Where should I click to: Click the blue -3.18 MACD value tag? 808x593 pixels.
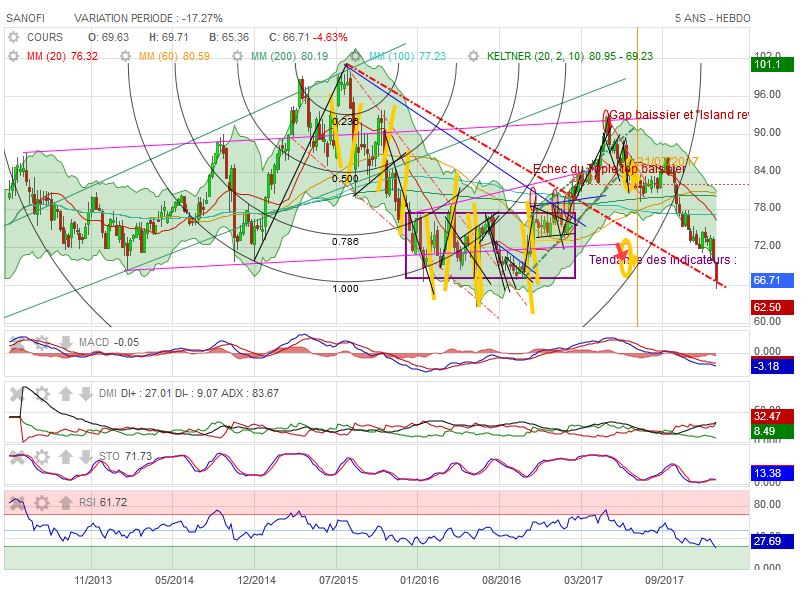772,366
